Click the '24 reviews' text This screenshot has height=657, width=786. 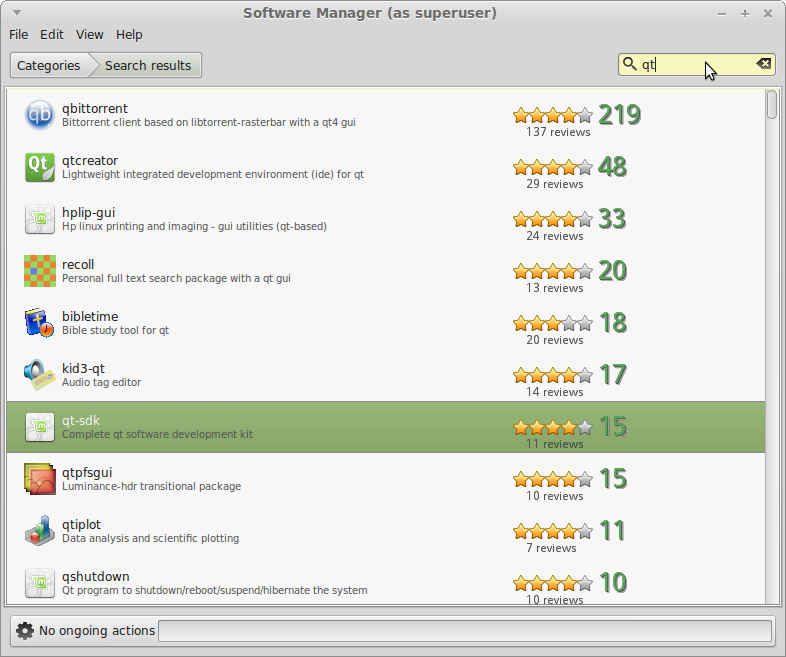(555, 236)
